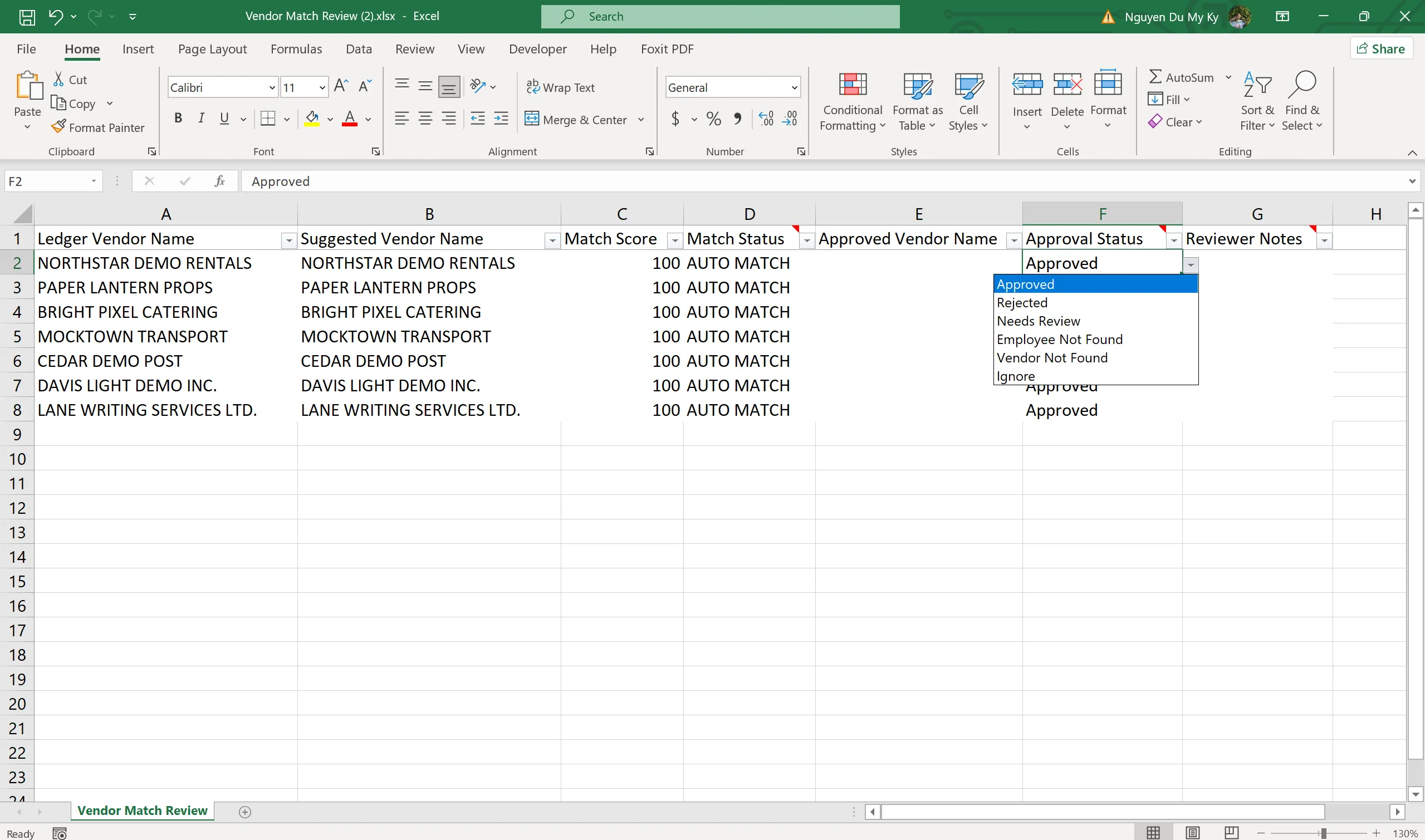
Task: Decrease decimal places
Action: [x=790, y=119]
